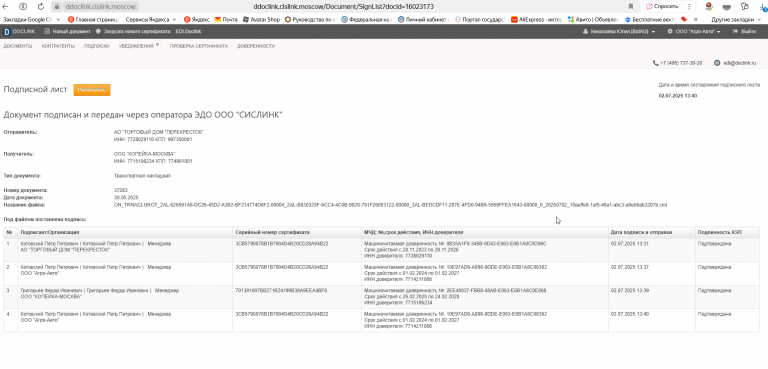The width and height of the screenshot is (768, 369).
Task: Expand the Николаева Юлия user dropdown
Action: point(619,31)
